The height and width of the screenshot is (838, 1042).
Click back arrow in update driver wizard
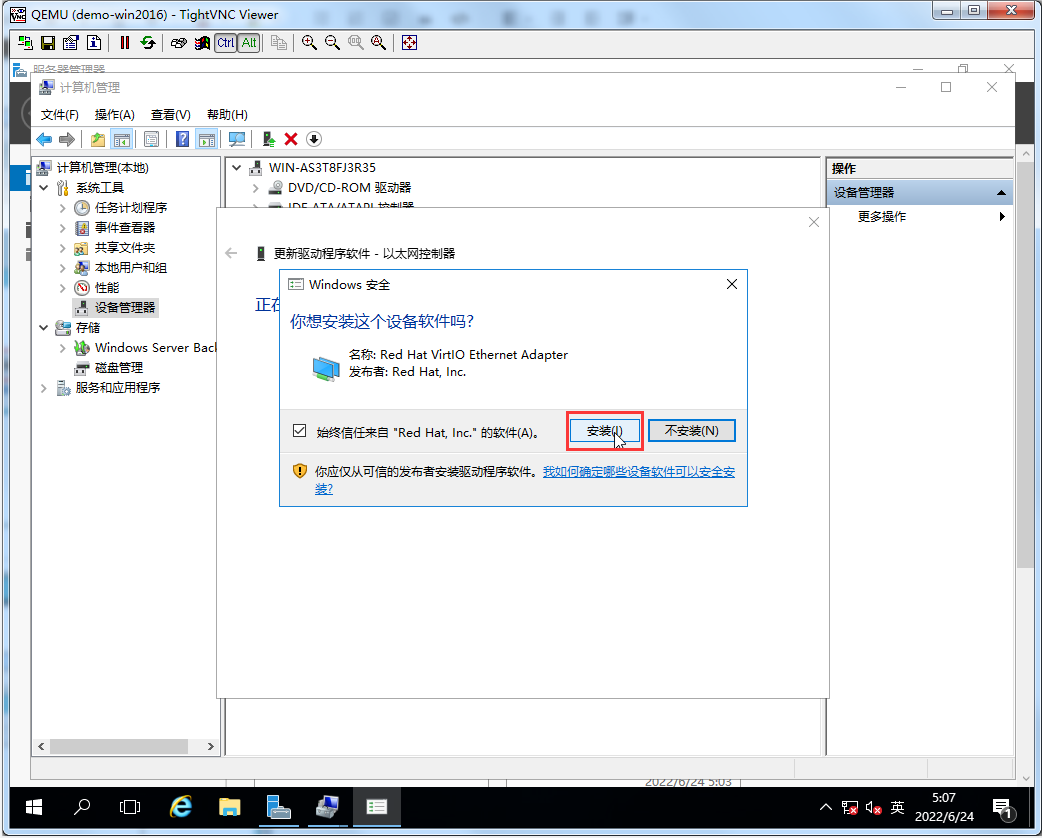[x=231, y=253]
